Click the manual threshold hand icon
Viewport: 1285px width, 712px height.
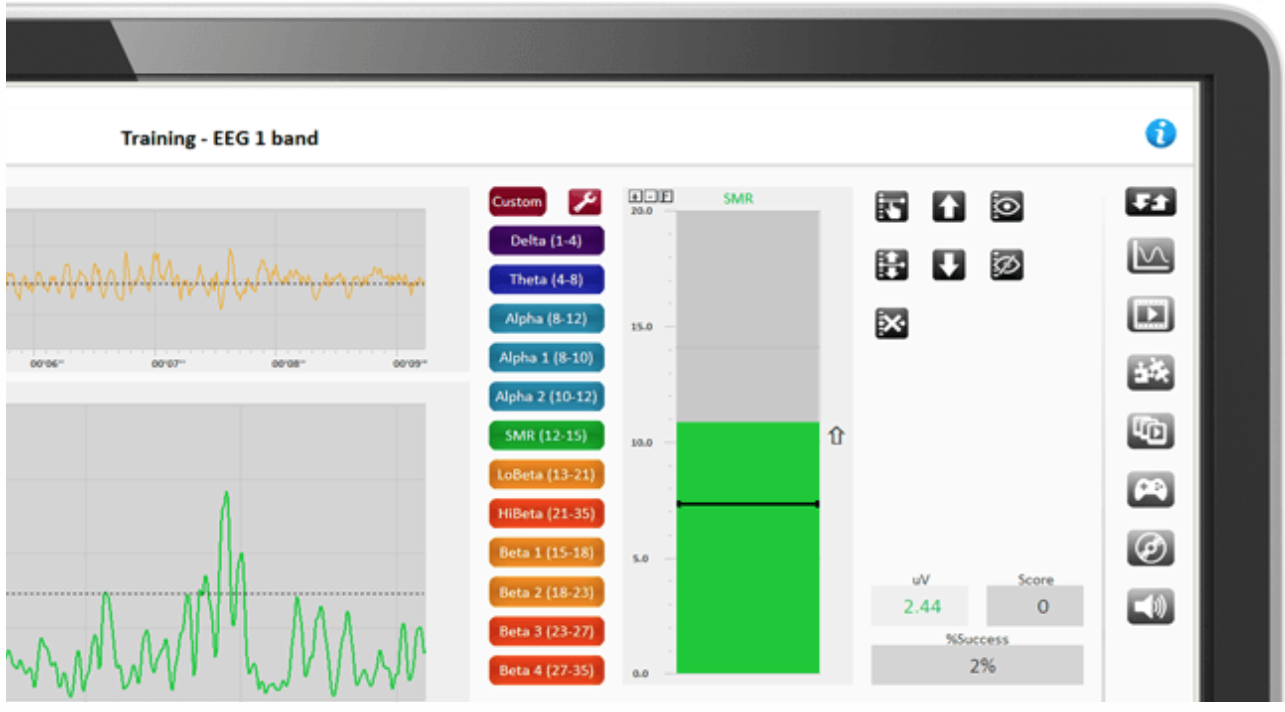click(891, 207)
